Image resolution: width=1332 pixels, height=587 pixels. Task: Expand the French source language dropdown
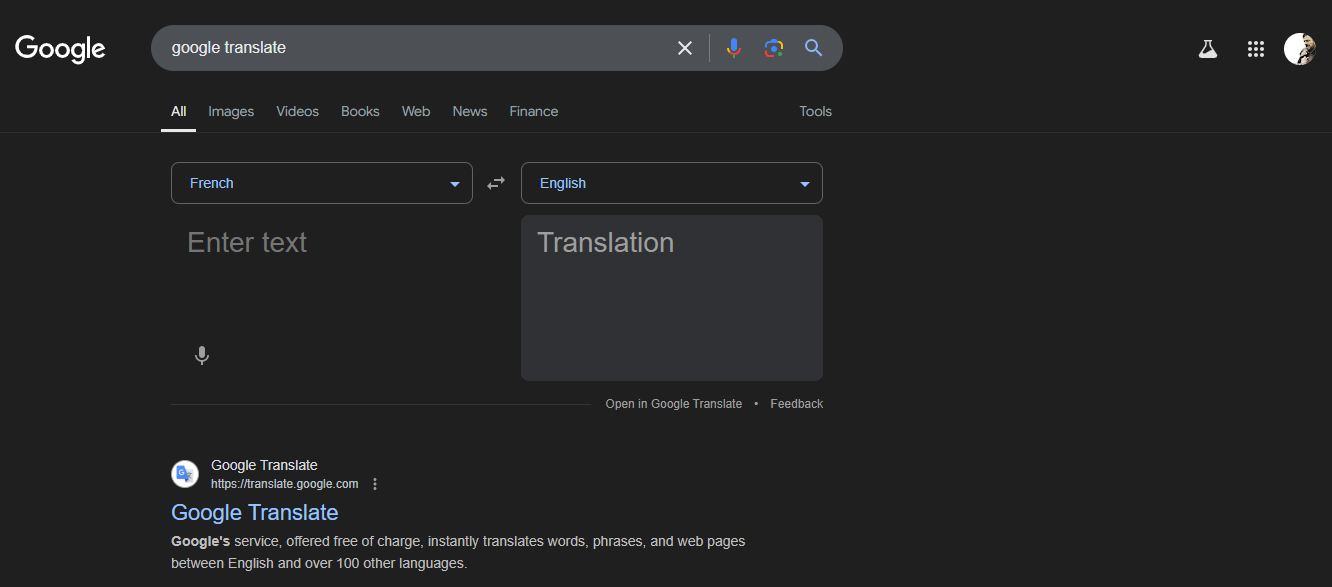[x=321, y=183]
